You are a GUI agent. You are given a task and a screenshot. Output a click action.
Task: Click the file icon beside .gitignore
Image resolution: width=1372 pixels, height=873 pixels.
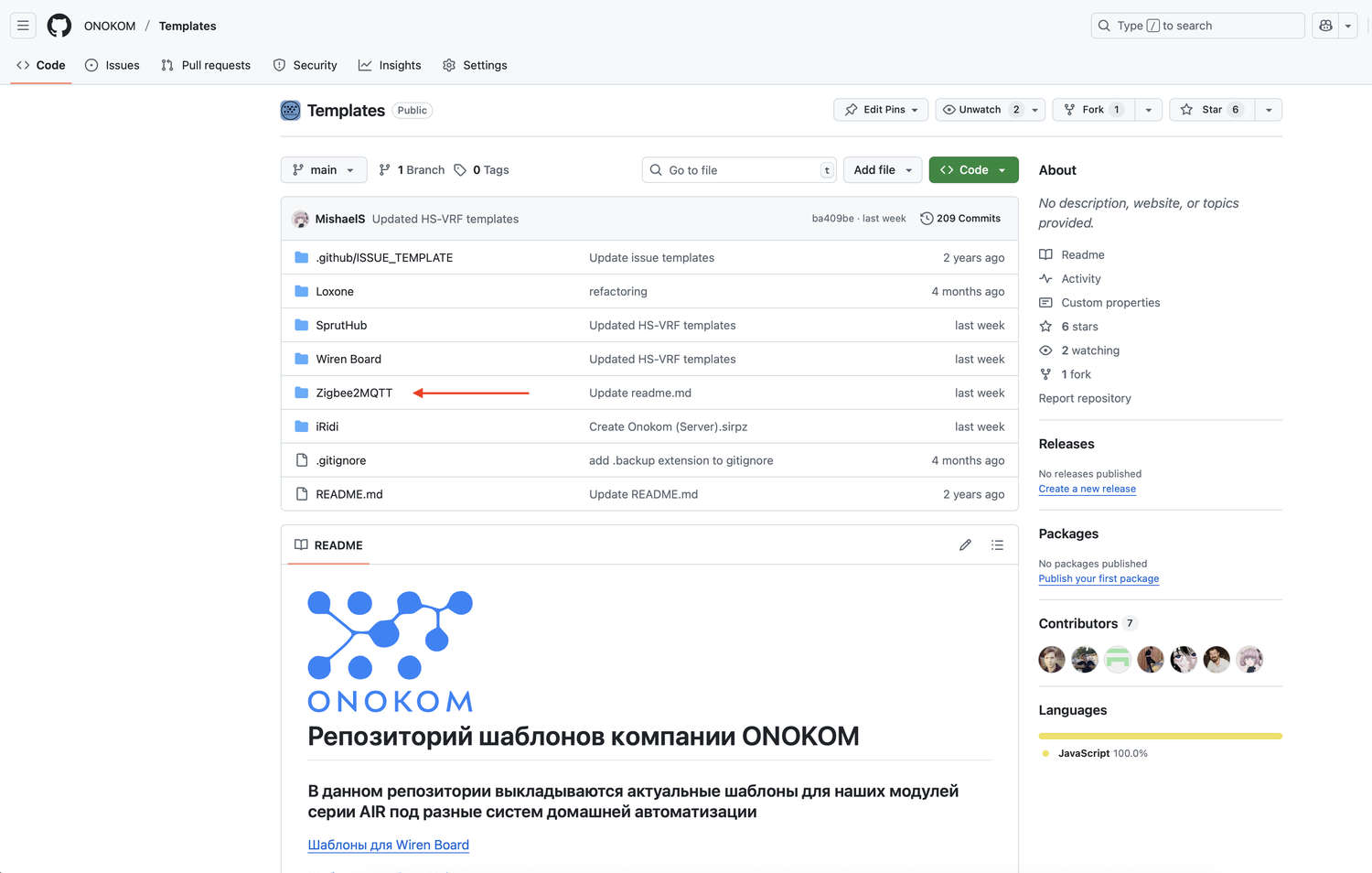[x=302, y=461]
